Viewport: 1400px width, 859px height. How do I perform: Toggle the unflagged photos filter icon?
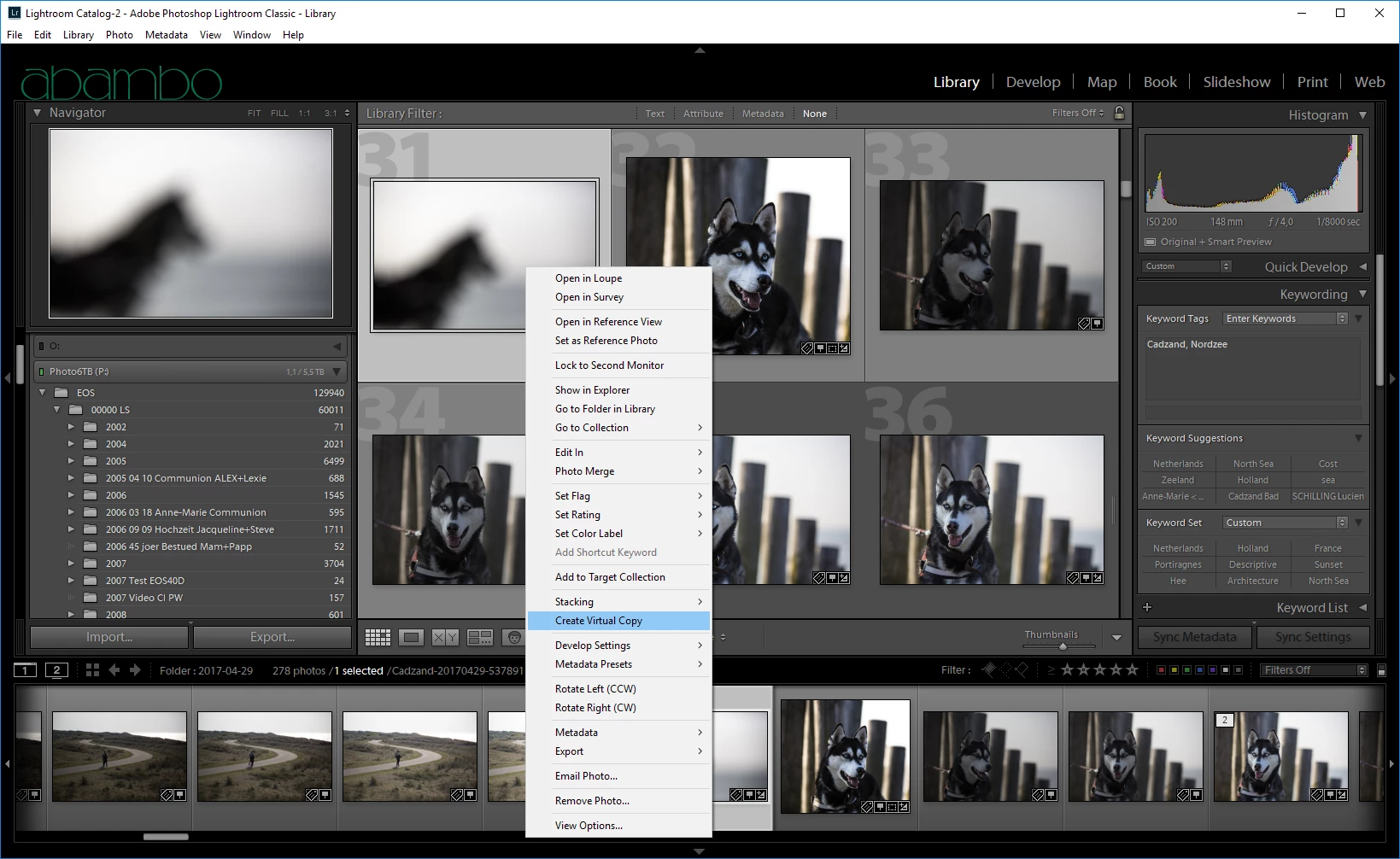(1005, 670)
